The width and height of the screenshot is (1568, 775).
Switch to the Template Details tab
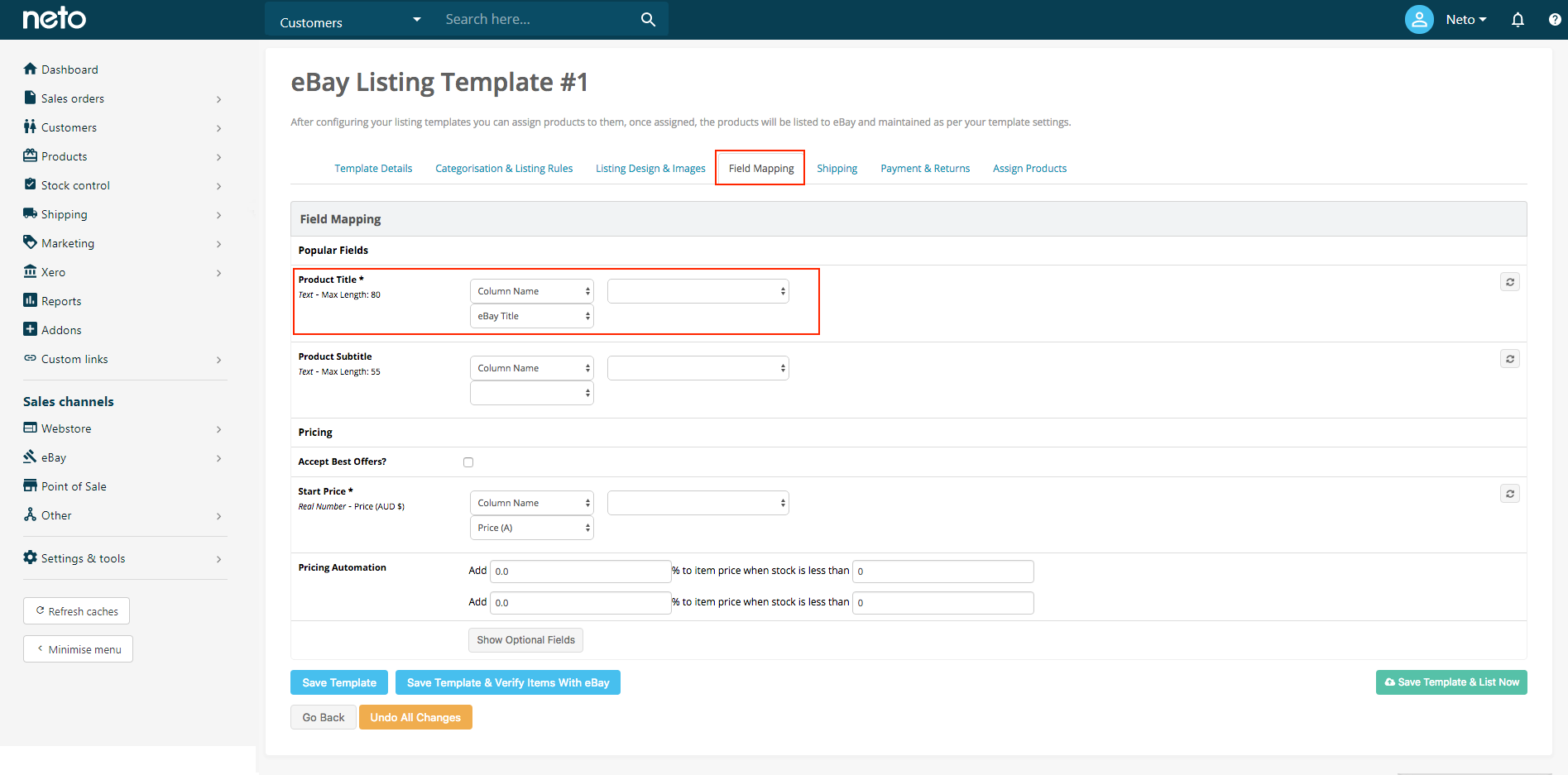pyautogui.click(x=373, y=169)
